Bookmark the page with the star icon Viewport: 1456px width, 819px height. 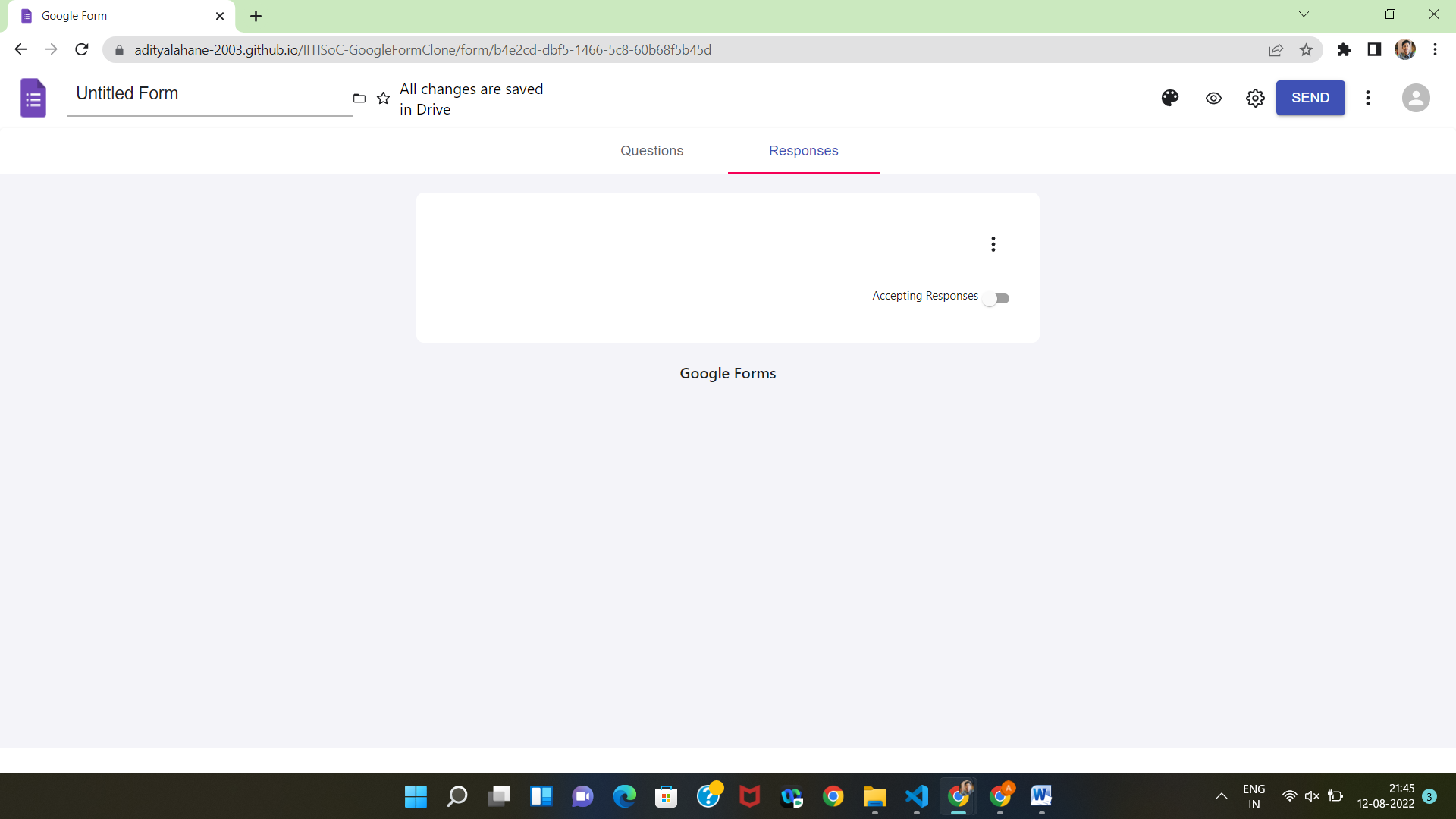[x=1306, y=49]
